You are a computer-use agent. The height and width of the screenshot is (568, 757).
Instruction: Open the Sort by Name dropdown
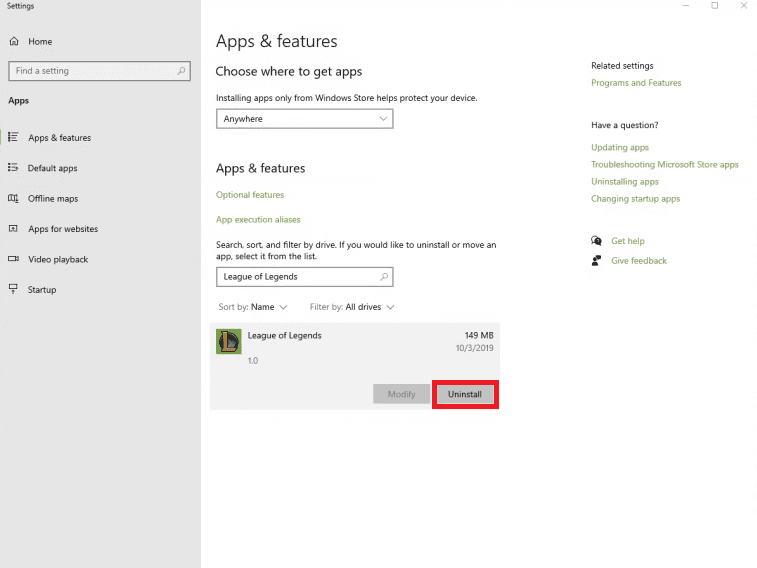[253, 307]
